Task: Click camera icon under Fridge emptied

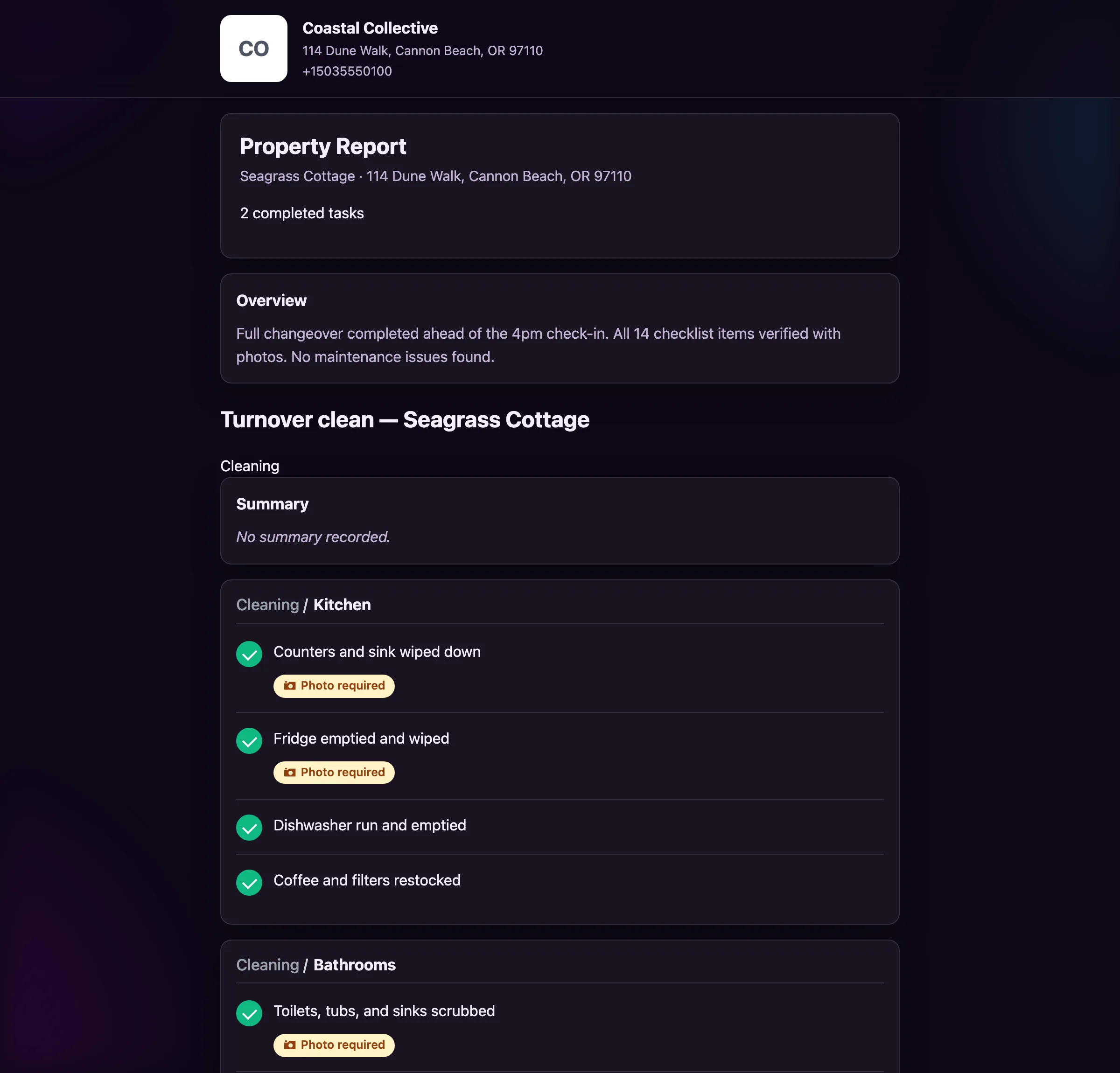Action: (x=290, y=773)
